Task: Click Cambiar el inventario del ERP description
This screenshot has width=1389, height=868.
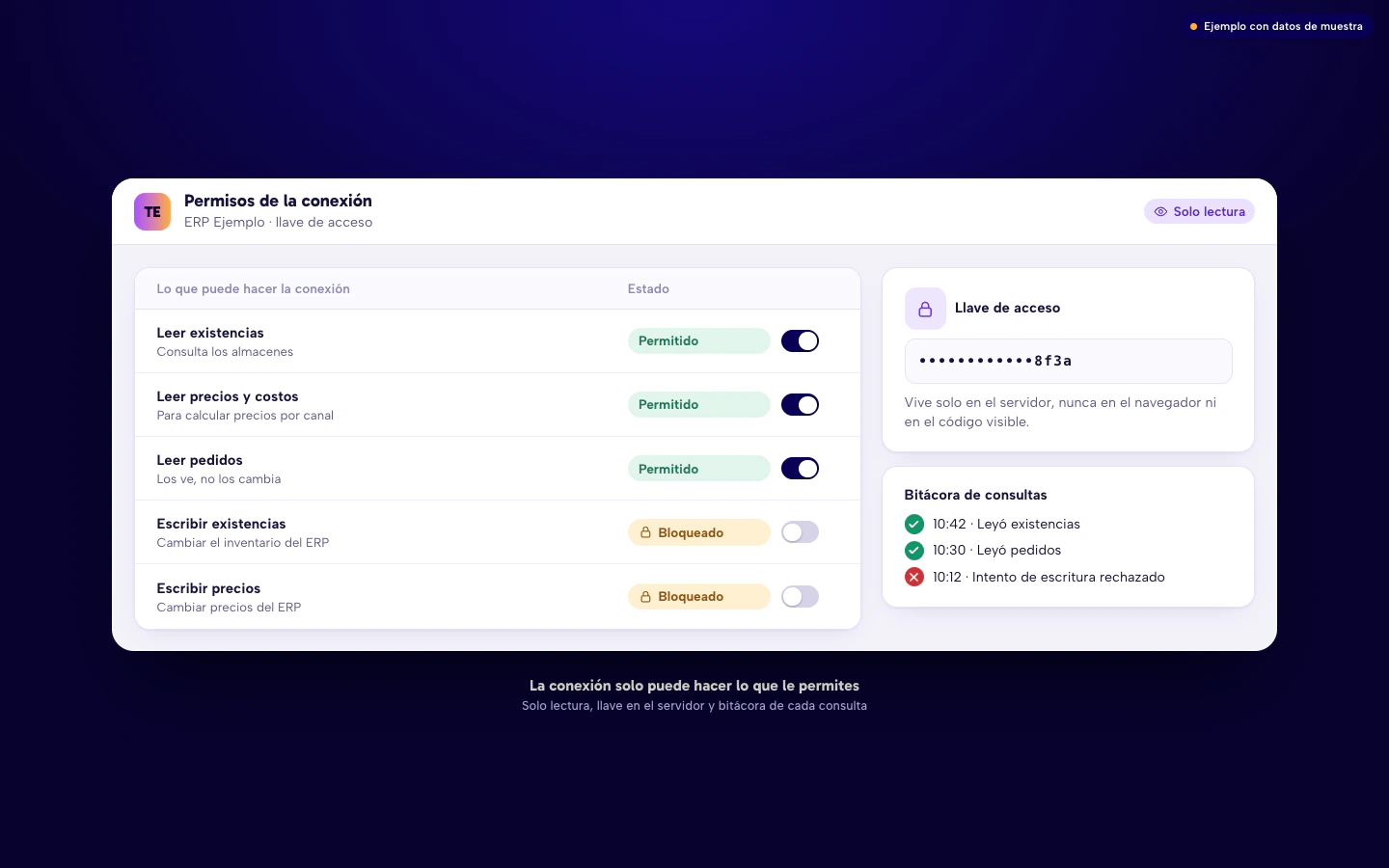Action: pos(243,543)
